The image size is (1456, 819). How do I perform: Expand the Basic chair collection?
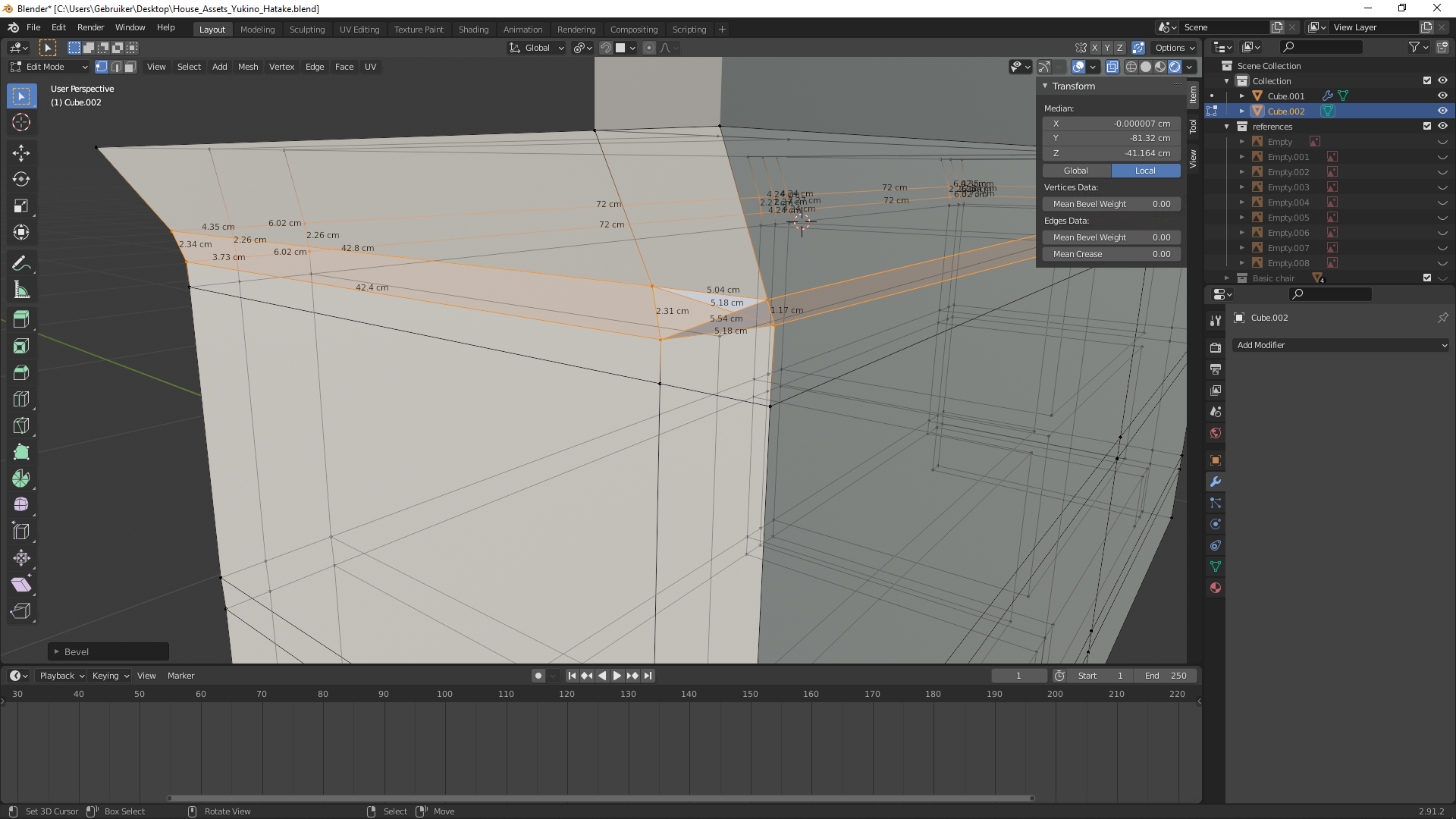click(1227, 278)
